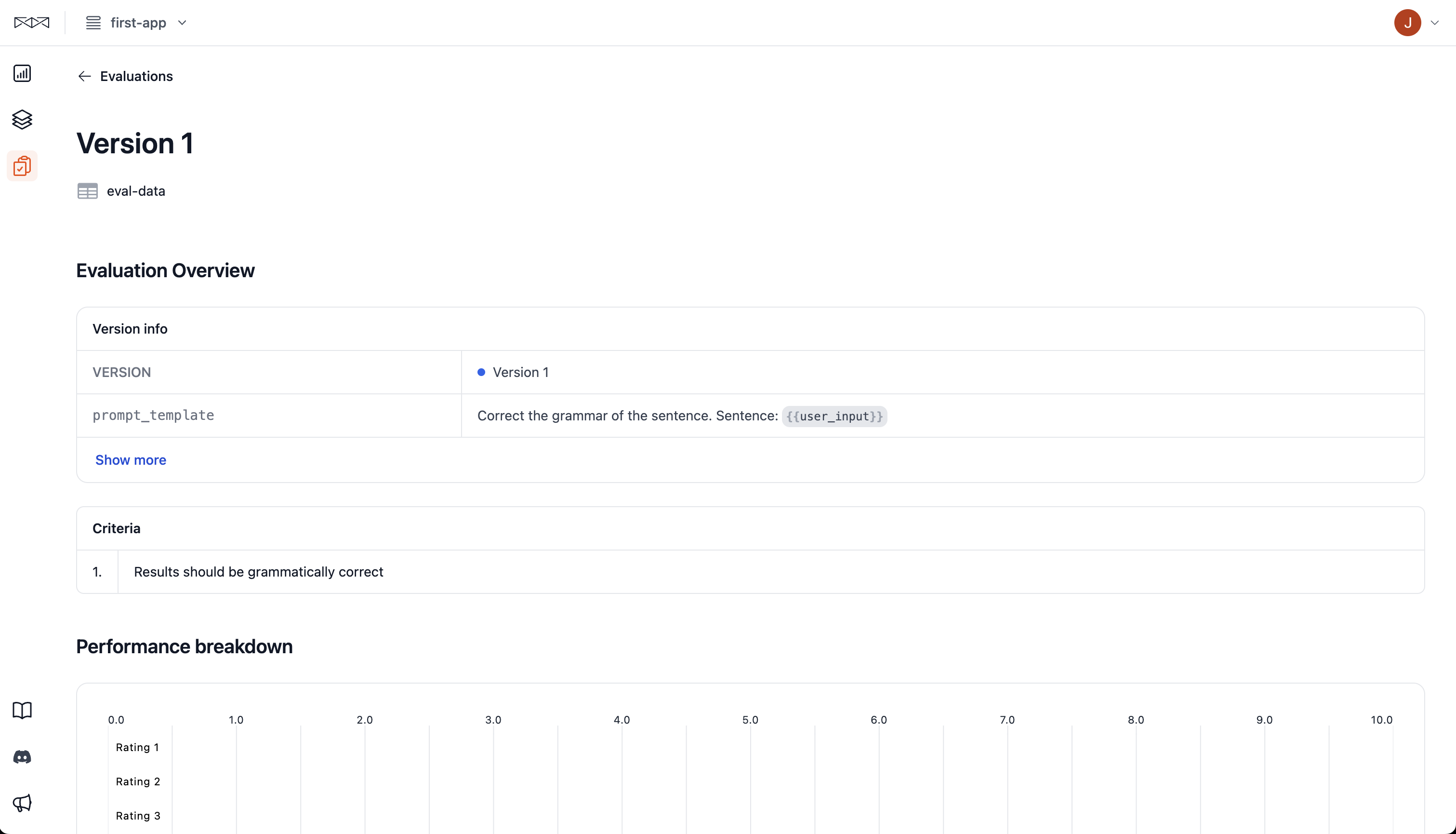Select the evaluations clipboard icon in sidebar
Viewport: 1456px width, 834px height.
(x=22, y=166)
